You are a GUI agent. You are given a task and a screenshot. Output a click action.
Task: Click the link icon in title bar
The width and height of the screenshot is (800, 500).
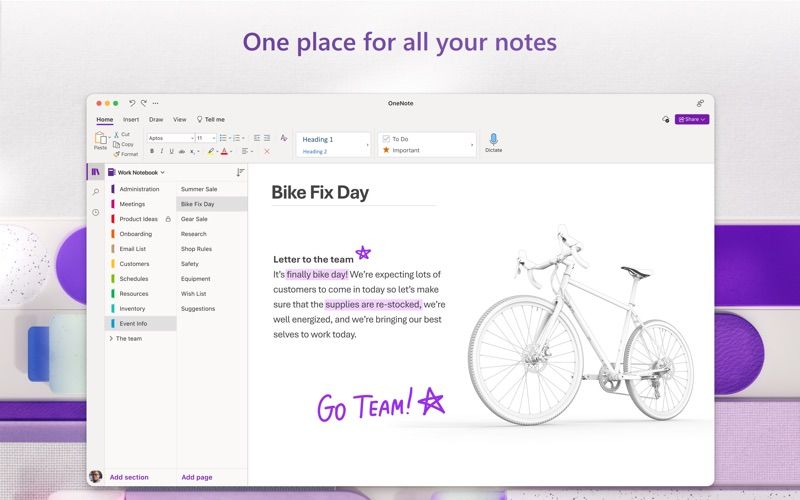click(701, 103)
